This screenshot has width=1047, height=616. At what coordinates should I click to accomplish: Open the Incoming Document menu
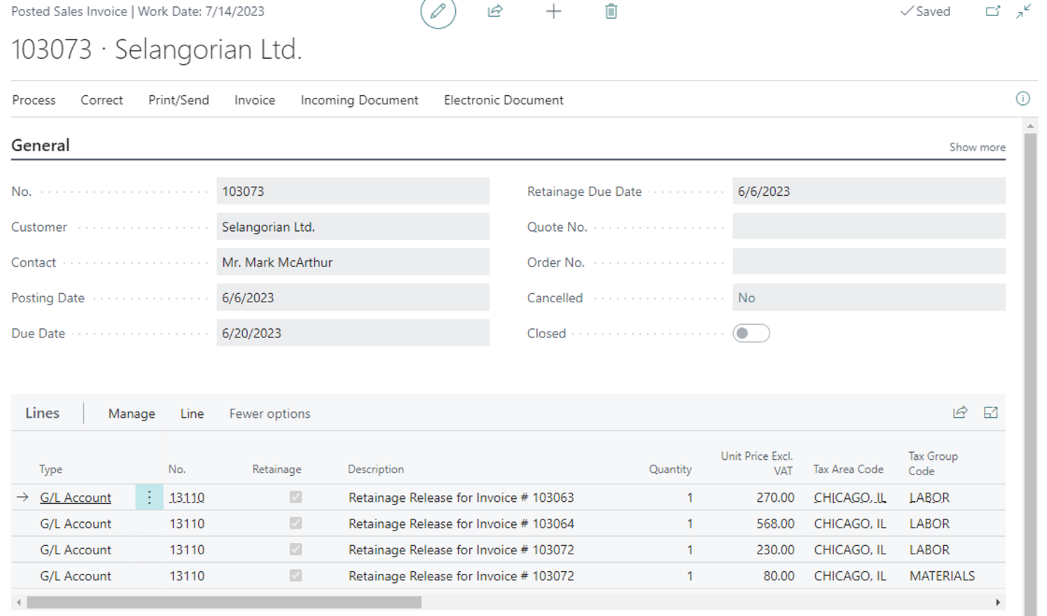point(359,100)
